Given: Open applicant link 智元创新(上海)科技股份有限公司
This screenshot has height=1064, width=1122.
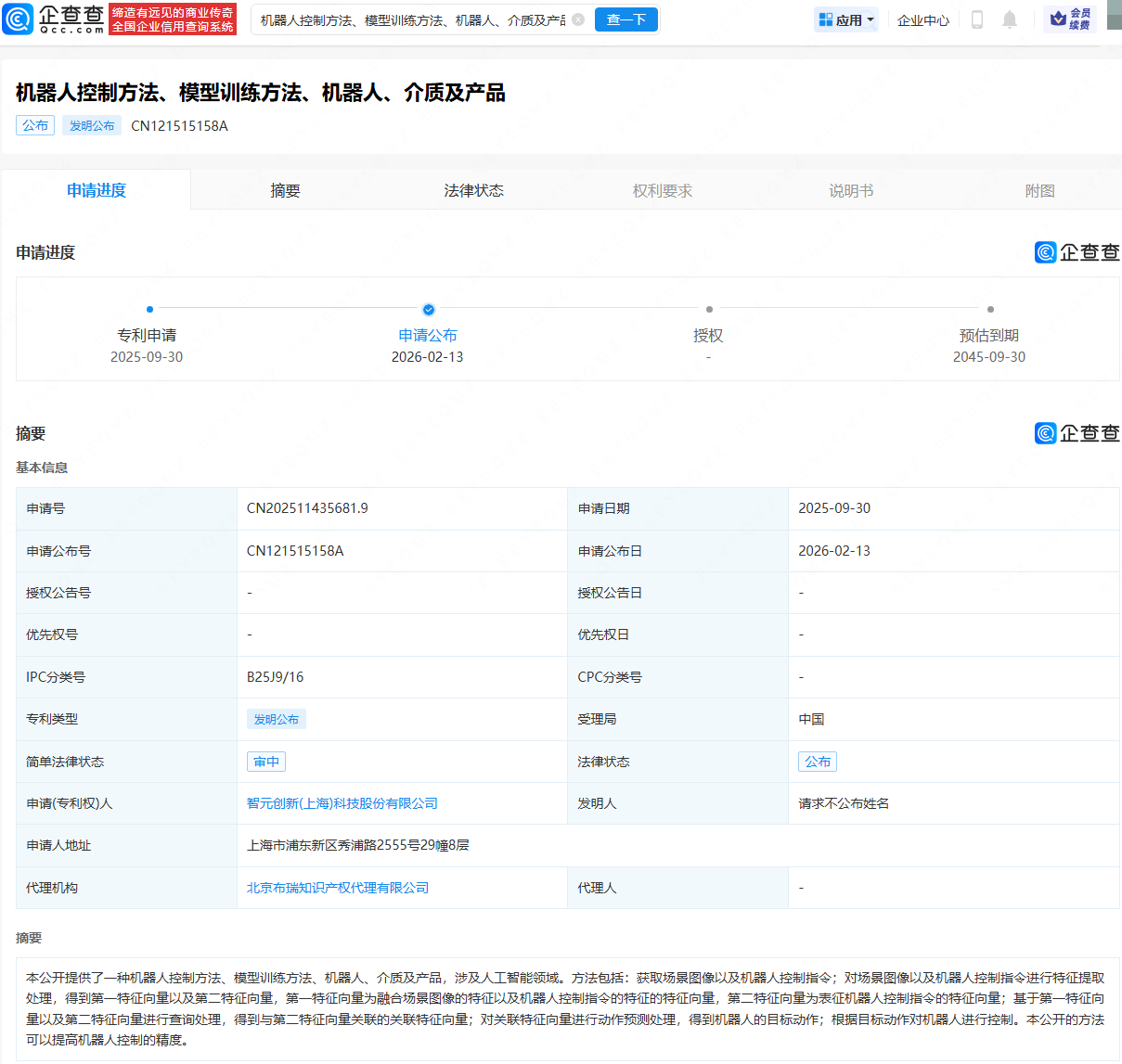Looking at the screenshot, I should [342, 803].
